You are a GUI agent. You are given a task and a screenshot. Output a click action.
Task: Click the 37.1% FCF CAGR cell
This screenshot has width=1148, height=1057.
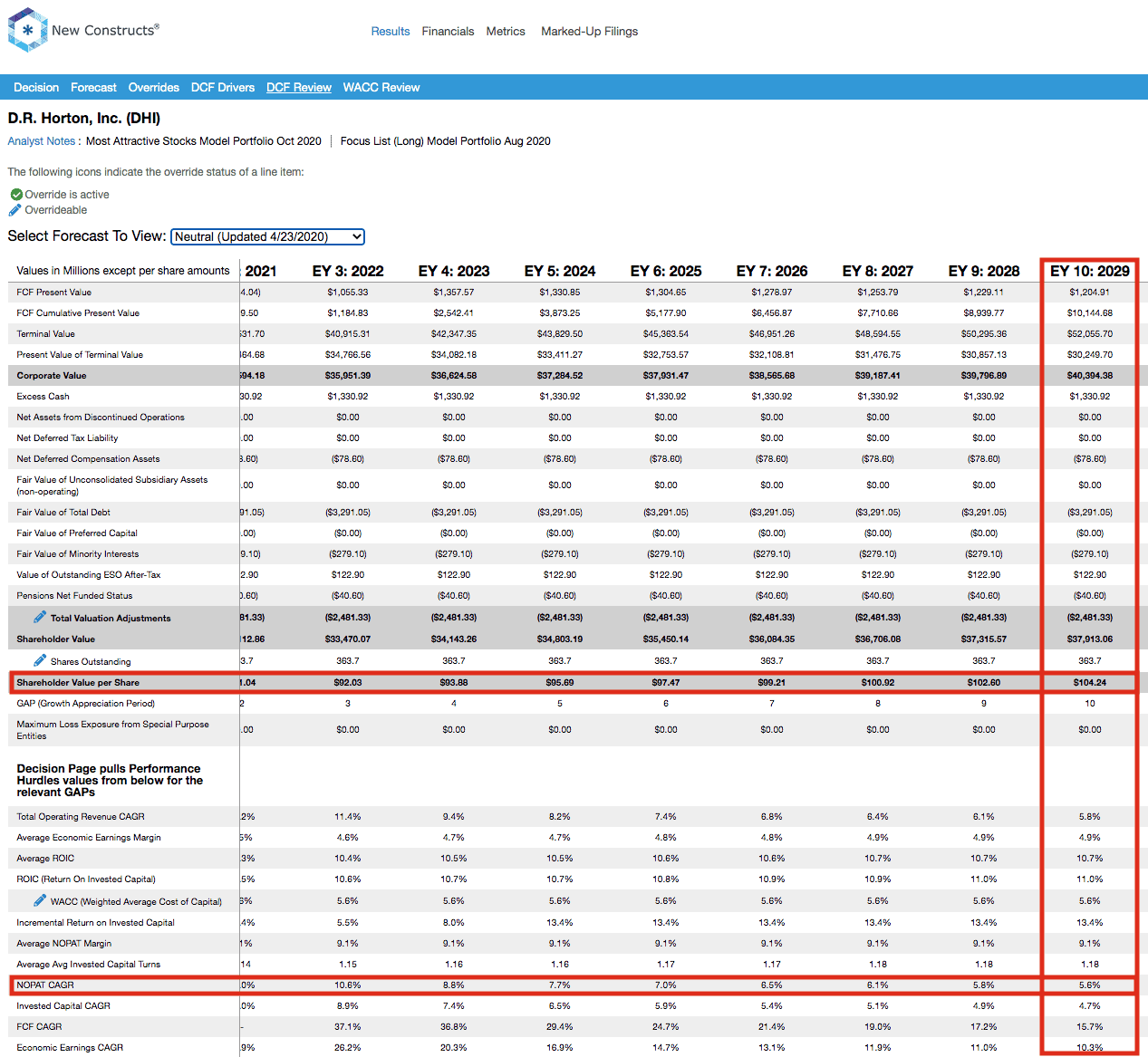(348, 1027)
